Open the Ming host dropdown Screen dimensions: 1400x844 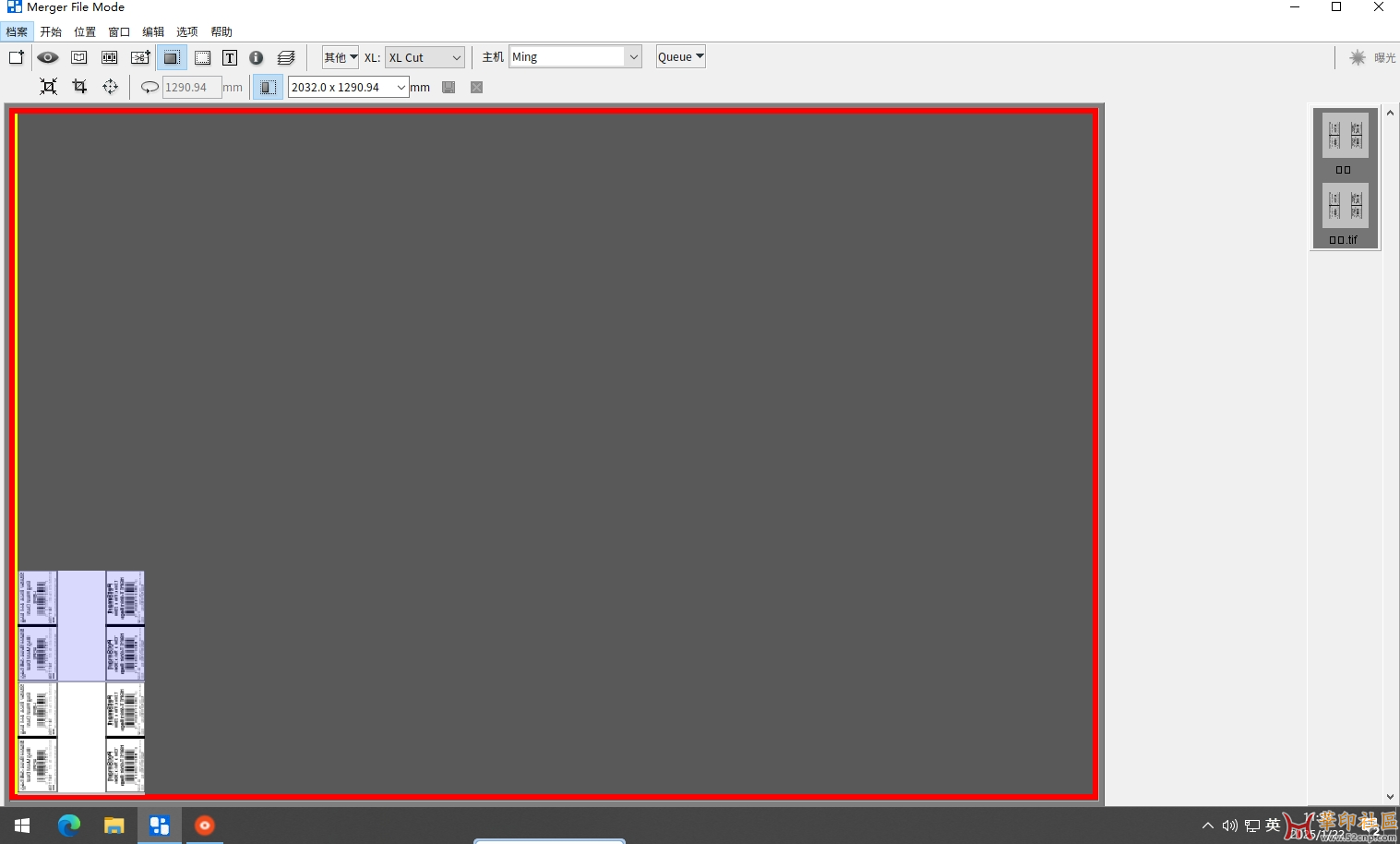click(x=633, y=57)
